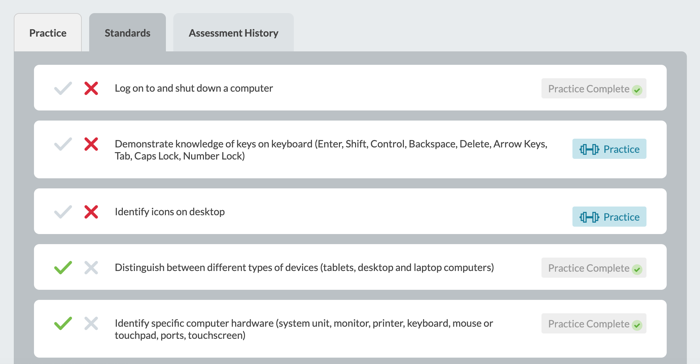
Task: Click grey X for computer hardware standard
Action: click(91, 323)
